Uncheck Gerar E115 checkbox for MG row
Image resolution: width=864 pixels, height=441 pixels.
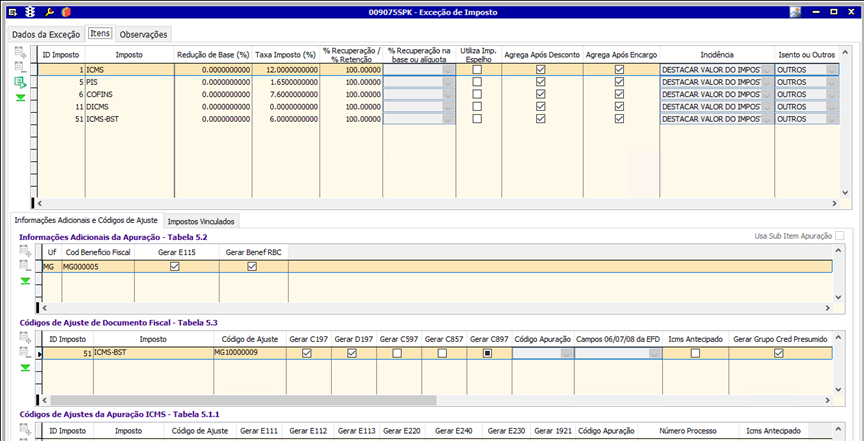[x=175, y=267]
